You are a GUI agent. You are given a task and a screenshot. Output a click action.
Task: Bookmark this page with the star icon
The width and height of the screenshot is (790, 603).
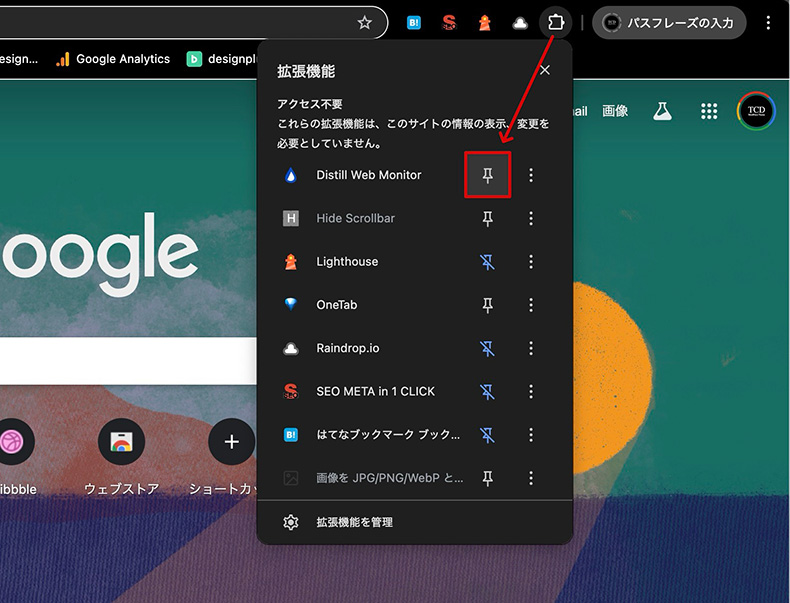365,22
